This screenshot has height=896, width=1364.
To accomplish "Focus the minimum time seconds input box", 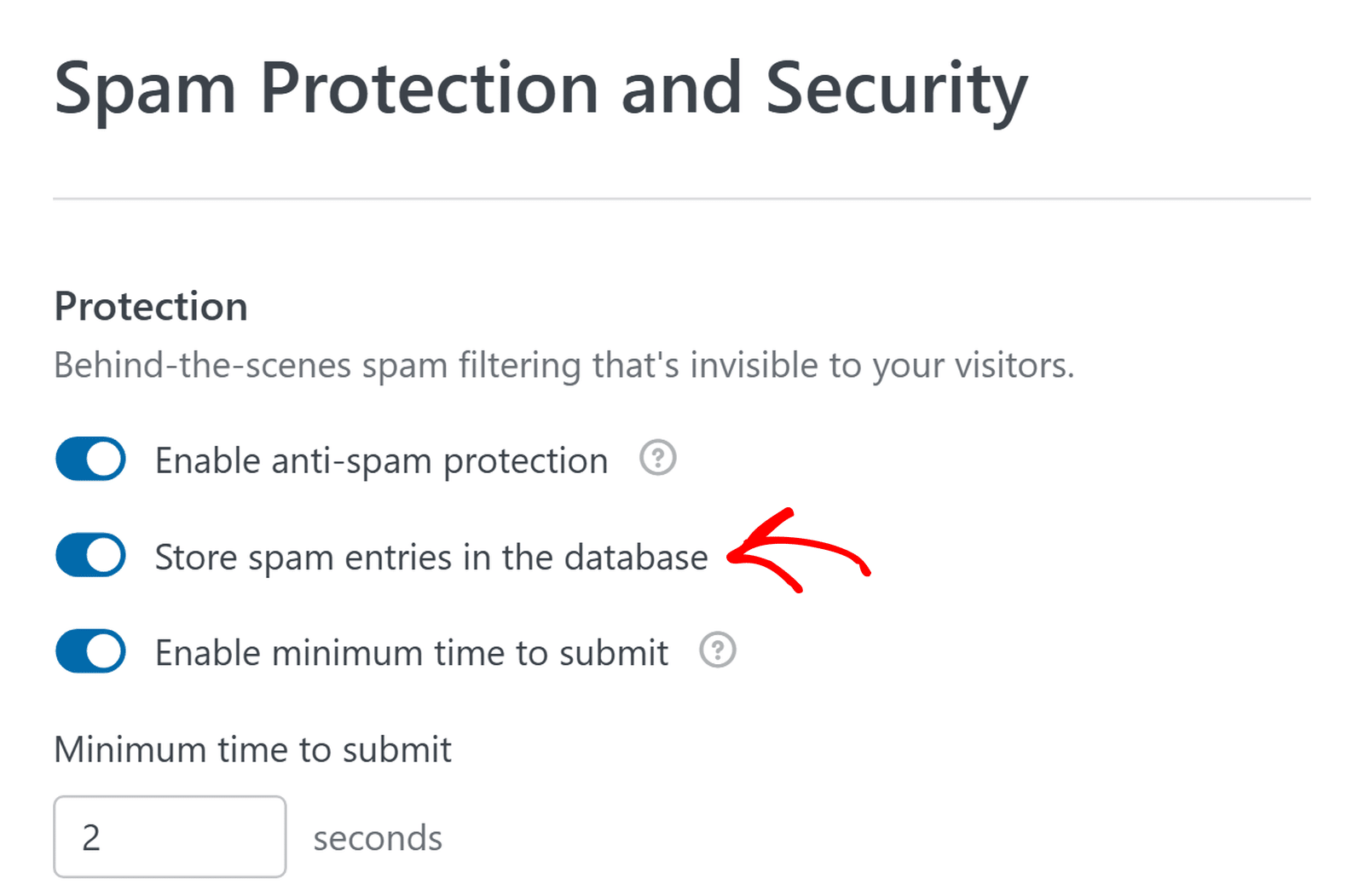I will (170, 836).
